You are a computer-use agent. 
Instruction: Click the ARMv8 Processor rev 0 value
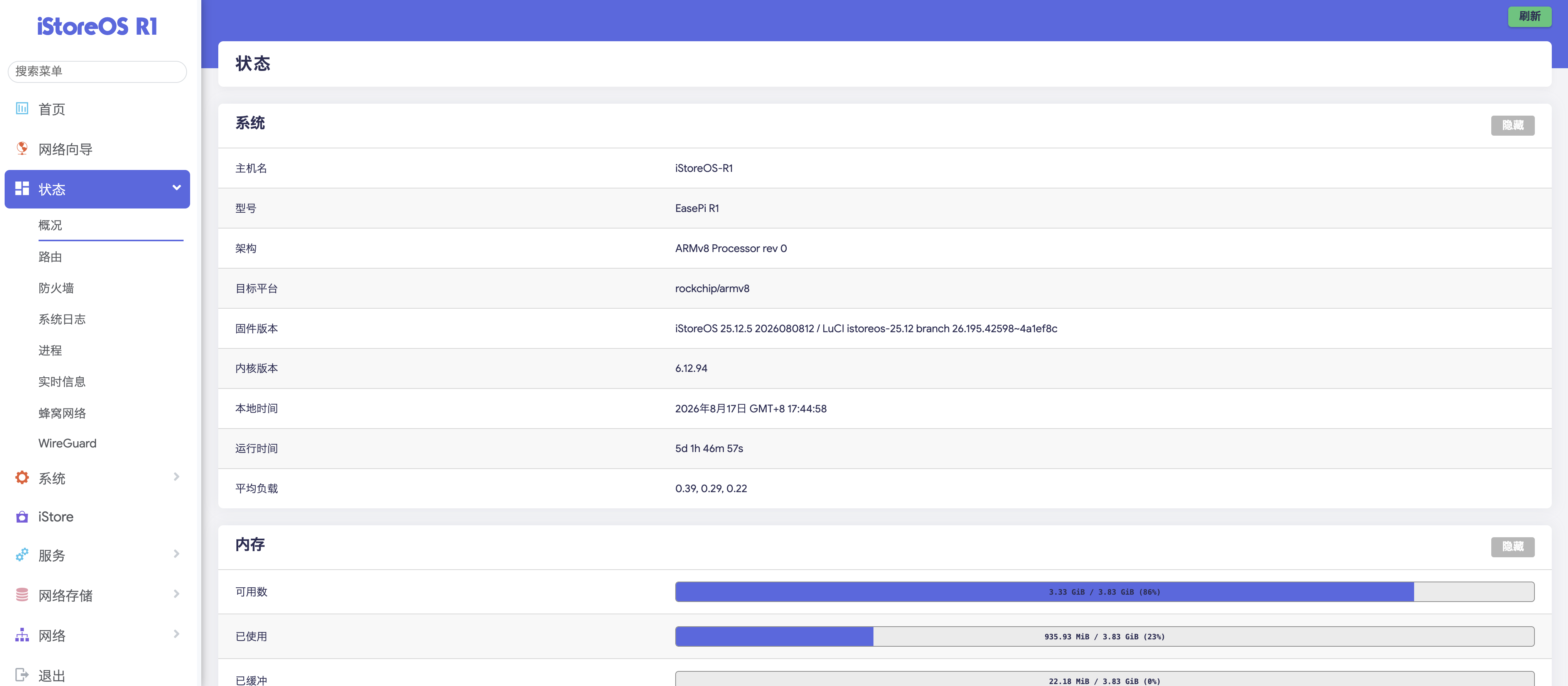pos(731,249)
